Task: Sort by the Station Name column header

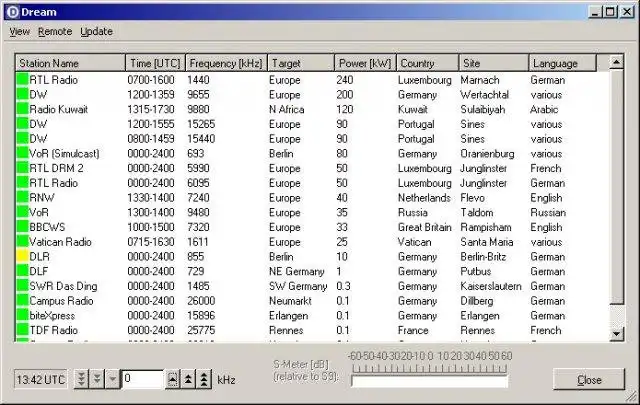Action: pos(70,63)
